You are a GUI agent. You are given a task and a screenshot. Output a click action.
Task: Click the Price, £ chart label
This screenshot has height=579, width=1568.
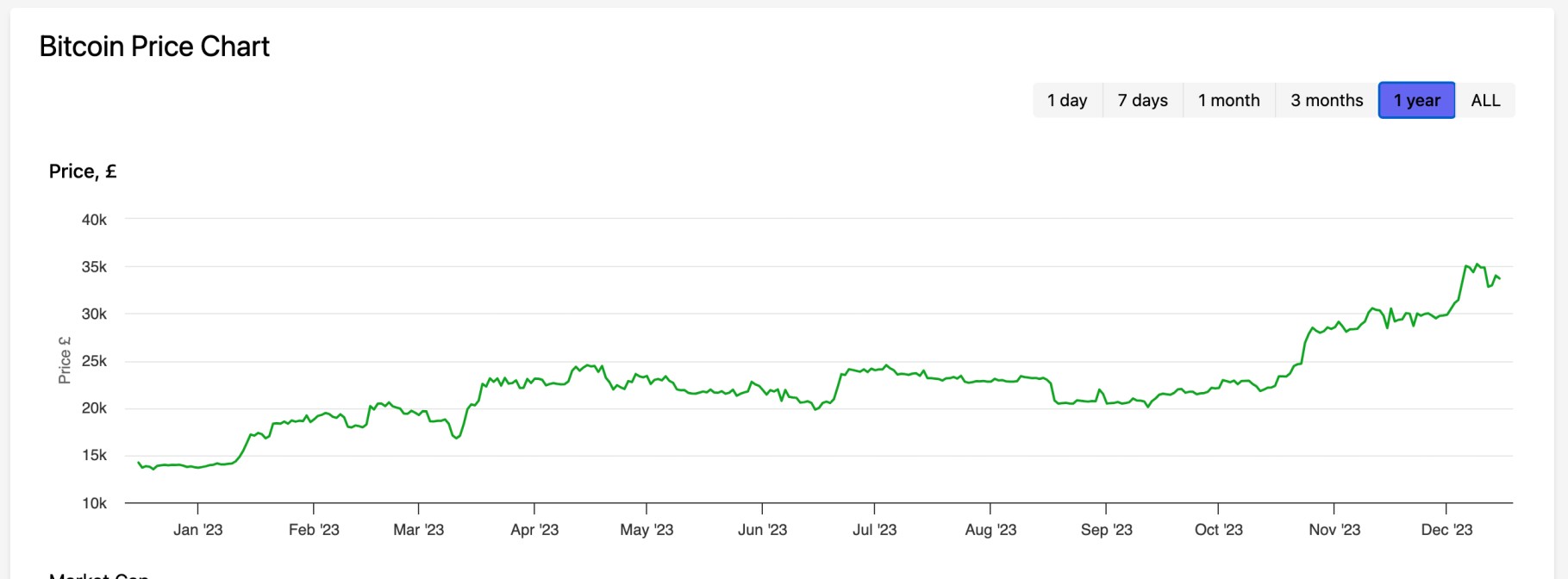pyautogui.click(x=82, y=171)
